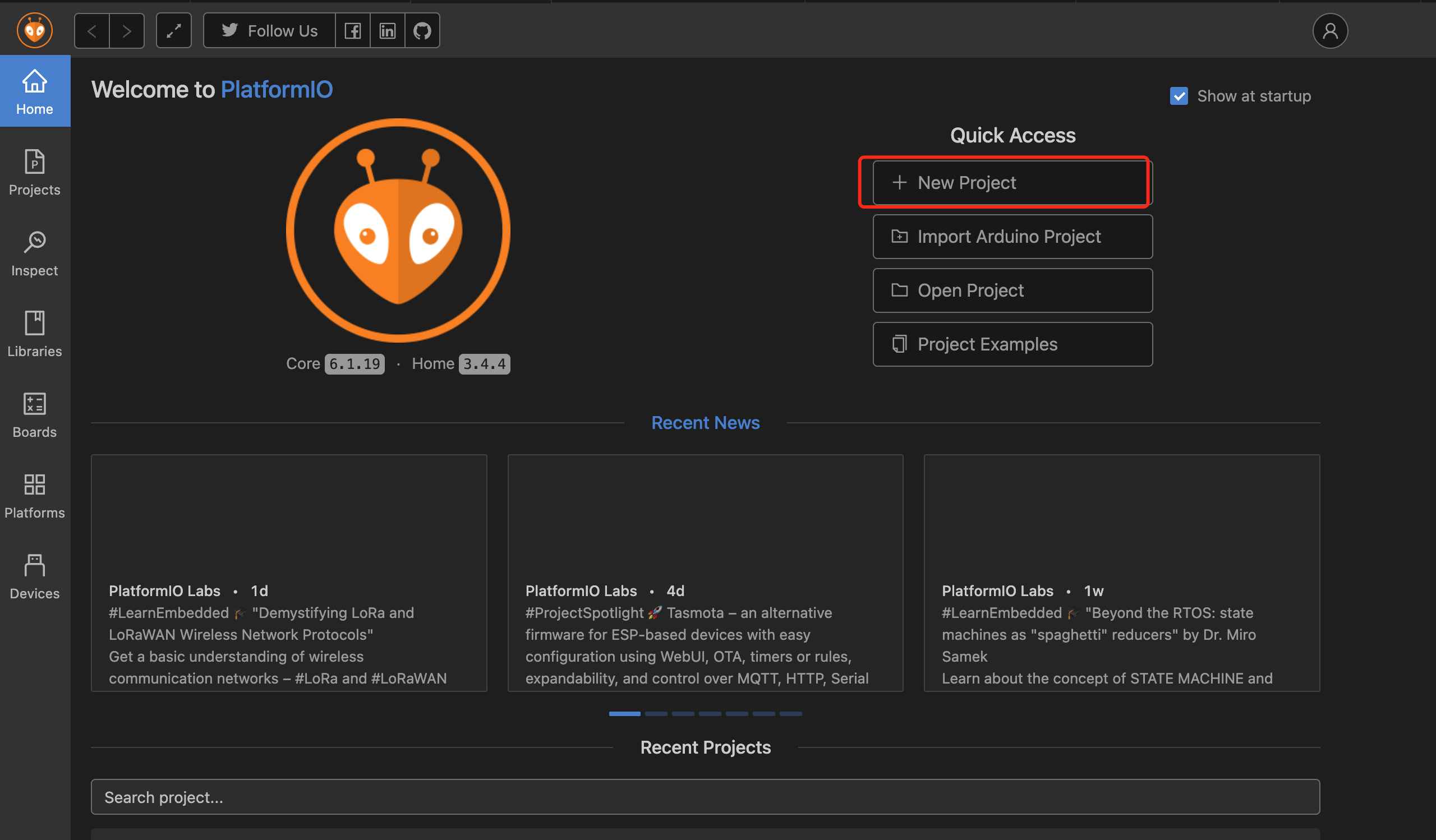Select the last news carousel indicator

791,714
